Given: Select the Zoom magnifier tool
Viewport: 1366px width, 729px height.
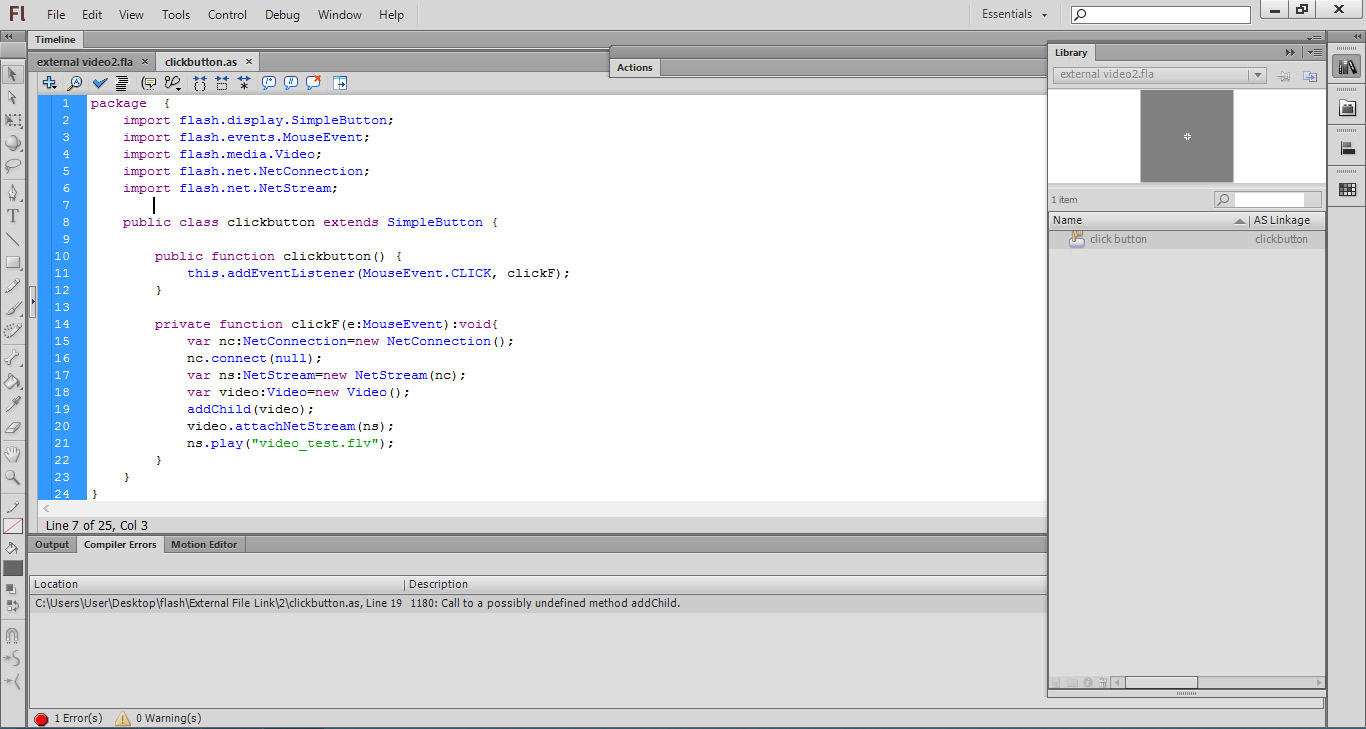Looking at the screenshot, I should 13,477.
